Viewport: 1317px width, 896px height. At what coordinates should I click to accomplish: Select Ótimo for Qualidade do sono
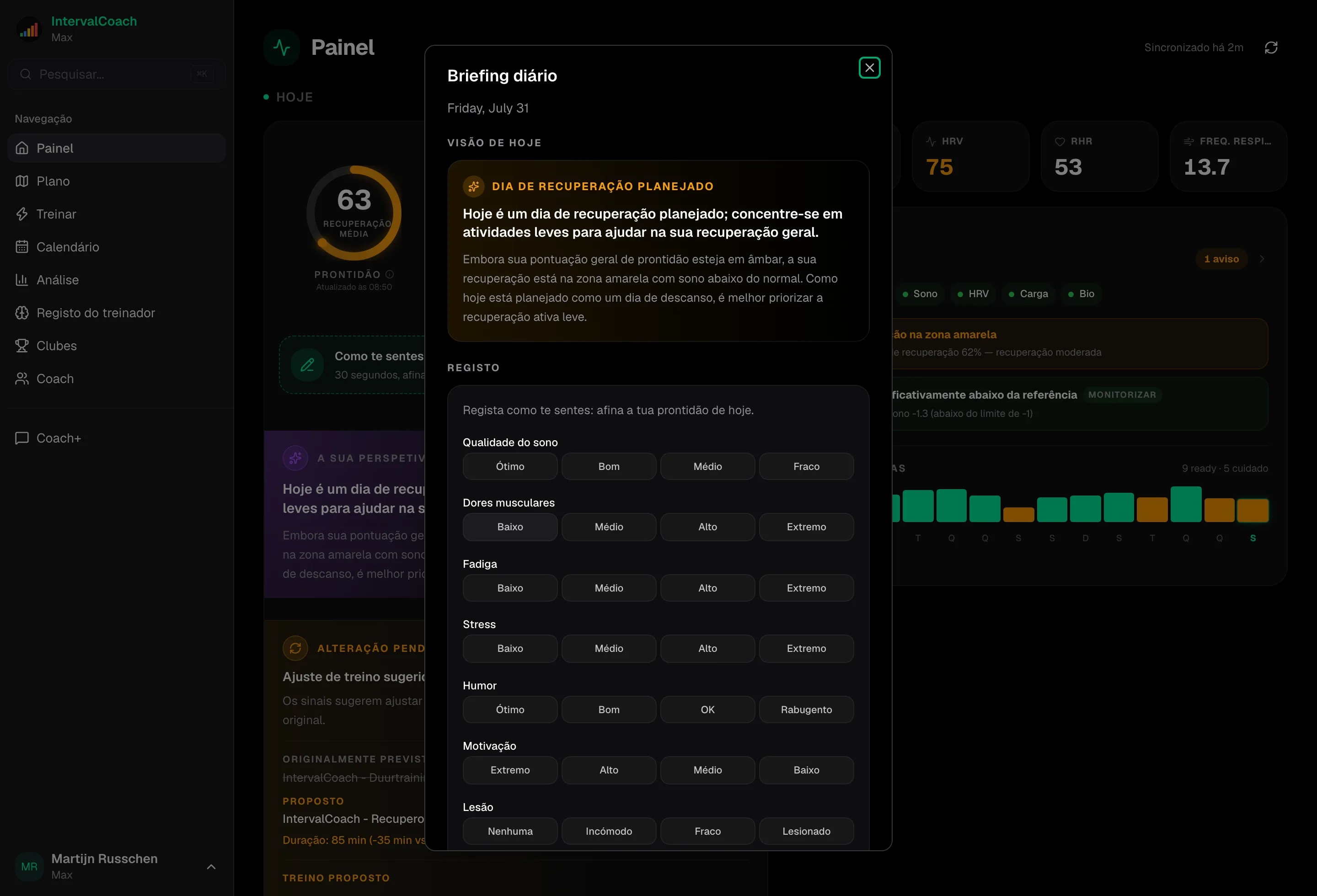[x=510, y=466]
